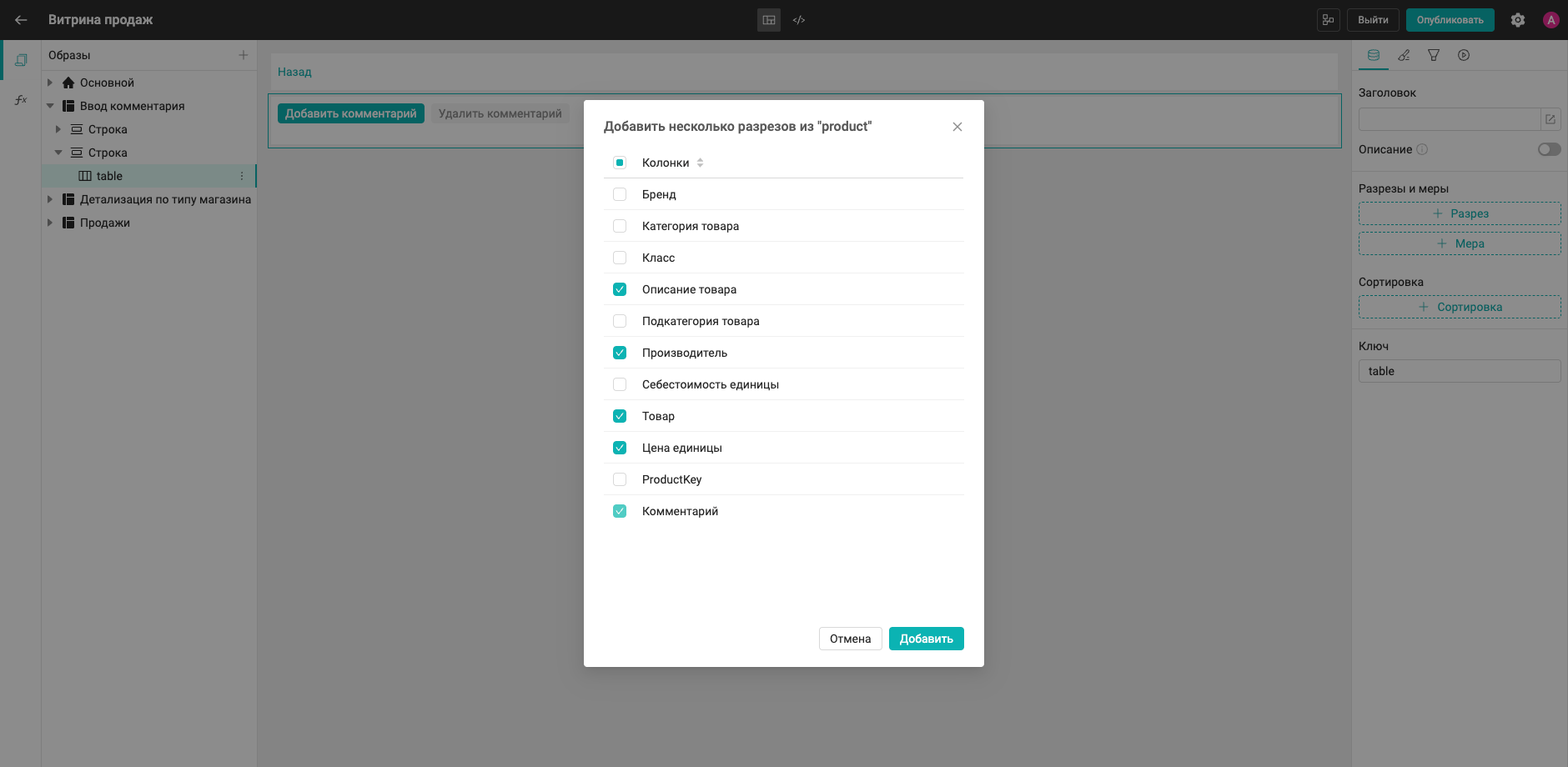Click the Удалить комментарий button
This screenshot has height=767, width=1568.
[500, 113]
